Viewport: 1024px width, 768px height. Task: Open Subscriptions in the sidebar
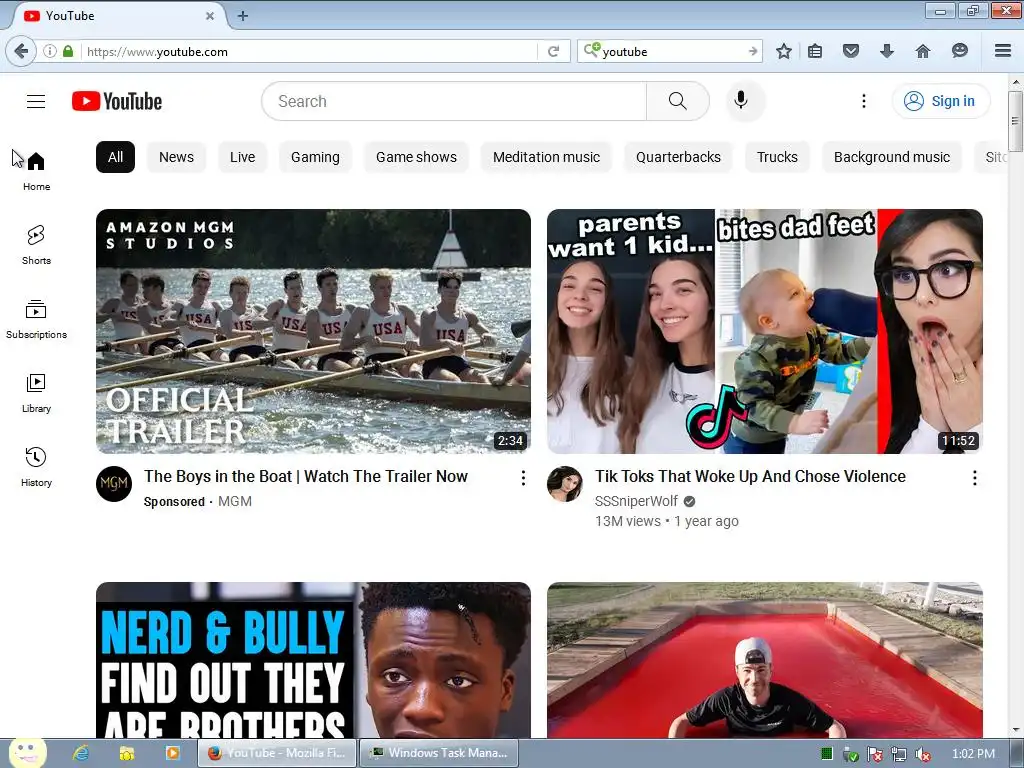36,319
